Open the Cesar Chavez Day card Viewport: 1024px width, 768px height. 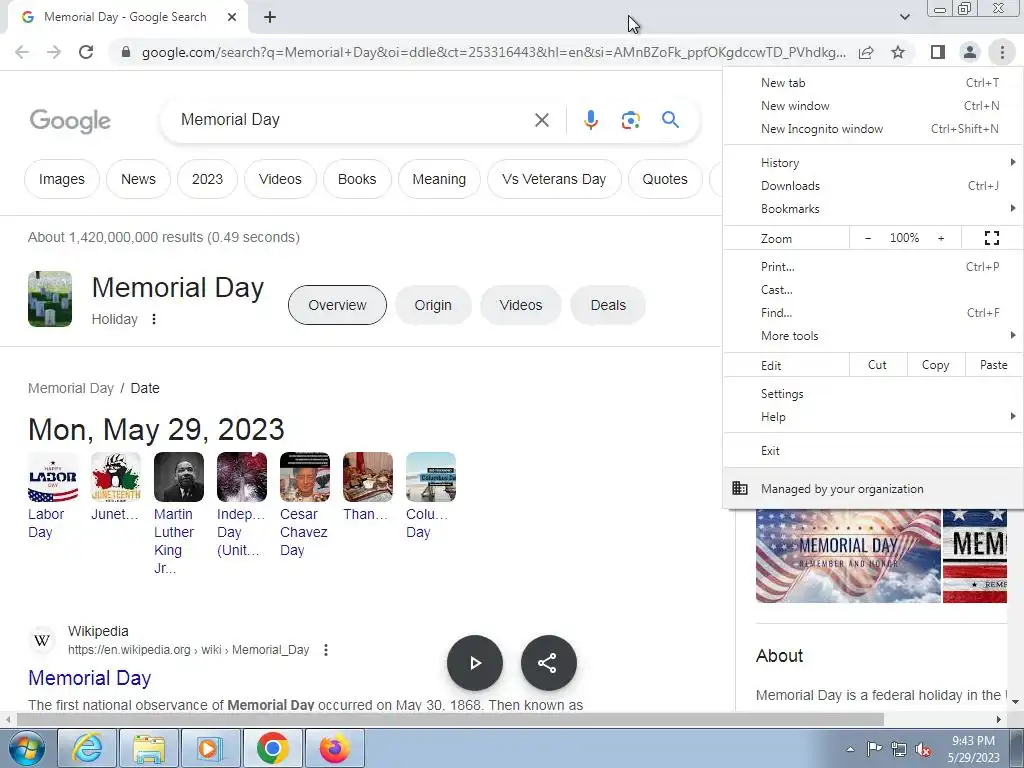(304, 505)
